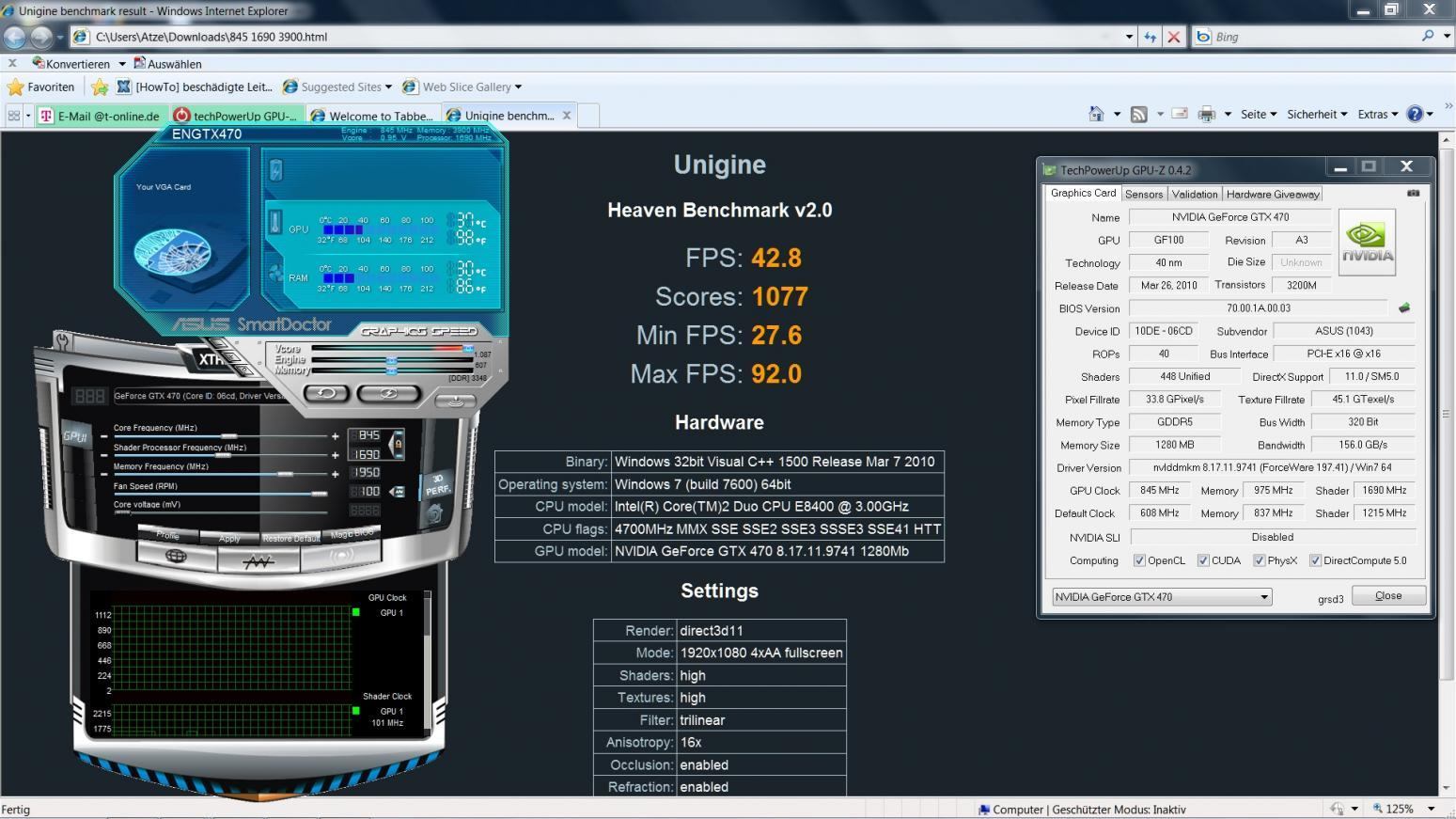Open the Quick Tabs grid icon
Viewport: 1456px width, 819px height.
14,115
